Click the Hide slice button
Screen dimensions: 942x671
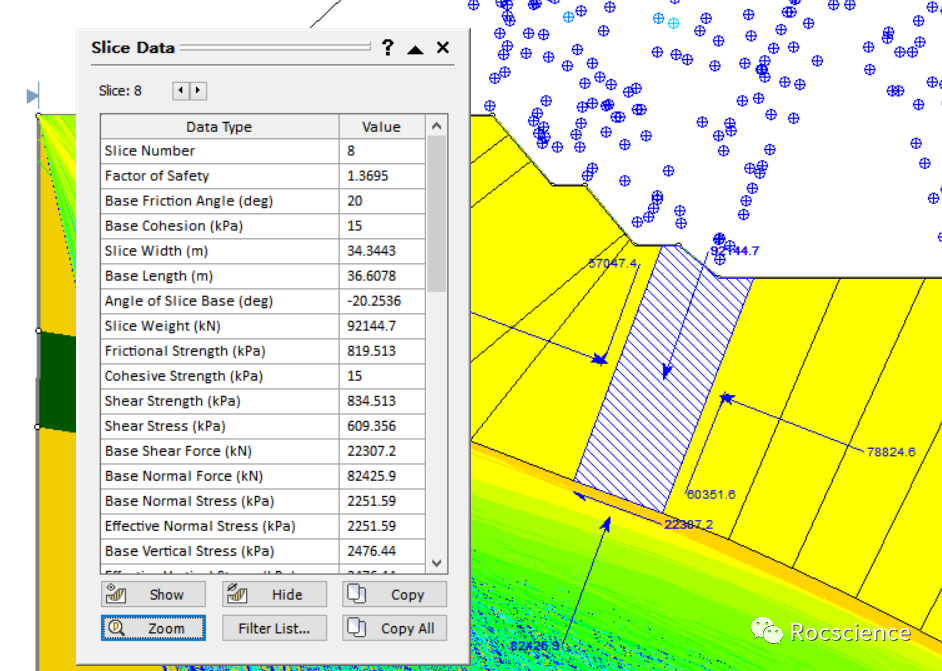click(x=274, y=594)
